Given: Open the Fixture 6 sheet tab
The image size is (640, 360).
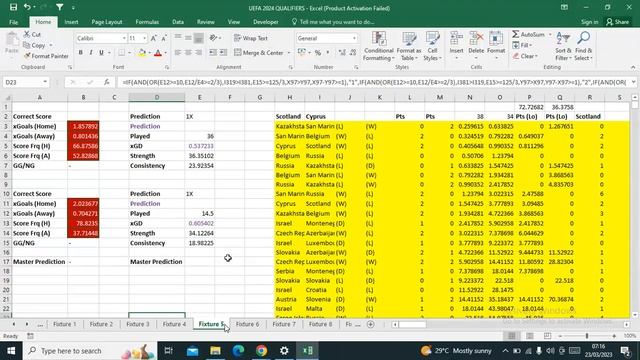Looking at the screenshot, I should point(247,324).
